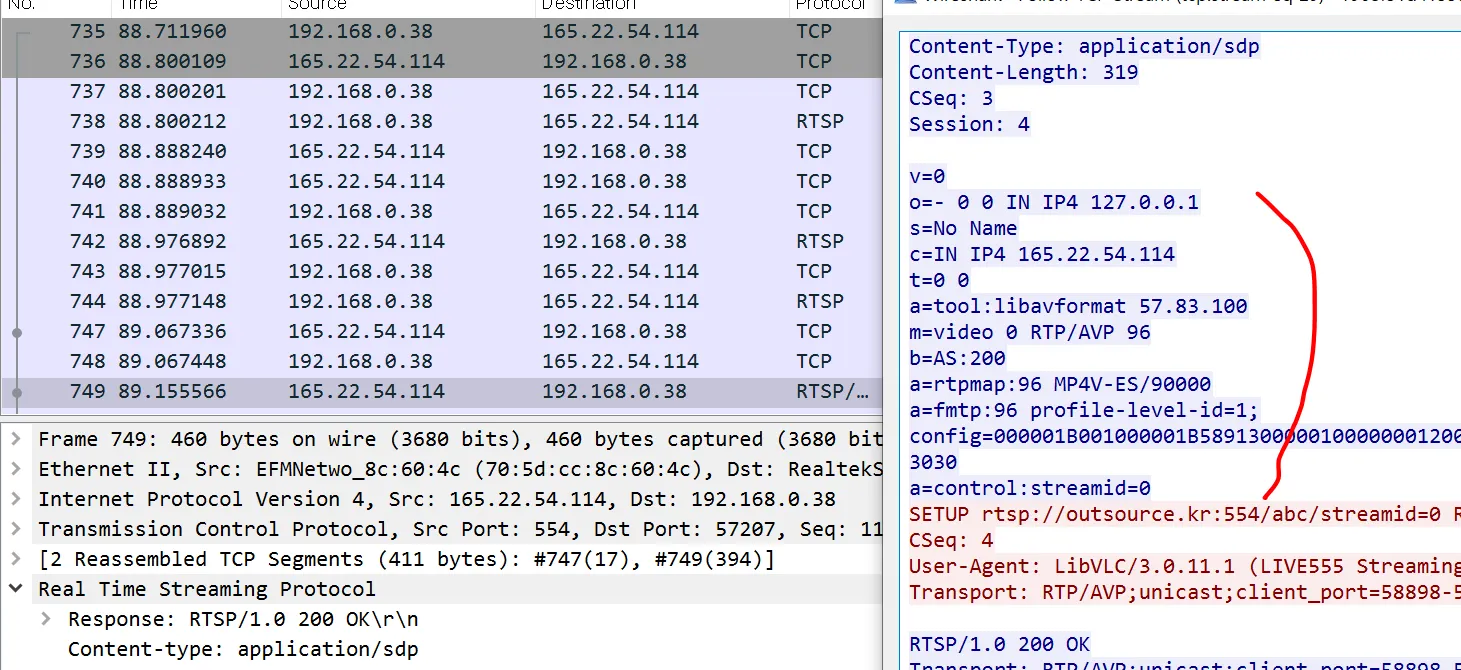The height and width of the screenshot is (670, 1461).
Task: Expand the Response RTSP/1.0 200 OK item
Action: (x=47, y=619)
